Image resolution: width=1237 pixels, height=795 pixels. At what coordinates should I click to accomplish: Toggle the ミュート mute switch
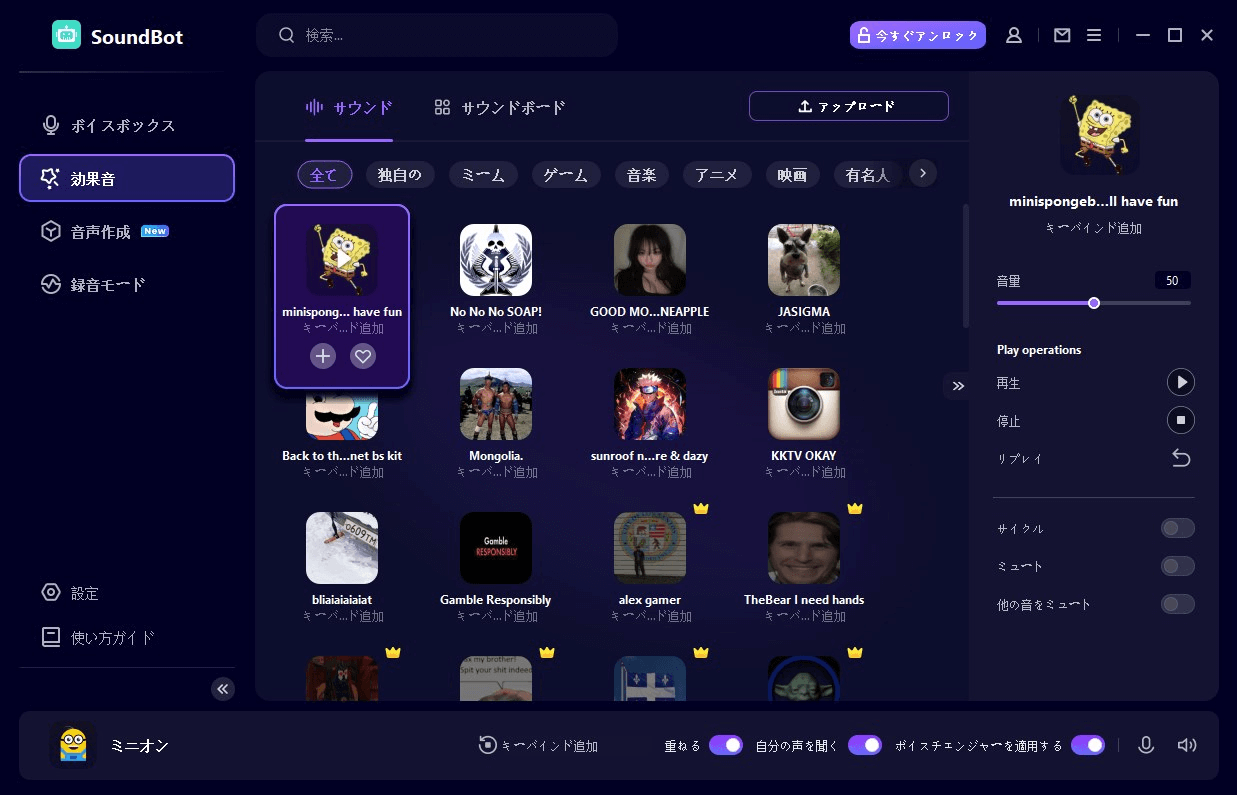coord(1178,566)
